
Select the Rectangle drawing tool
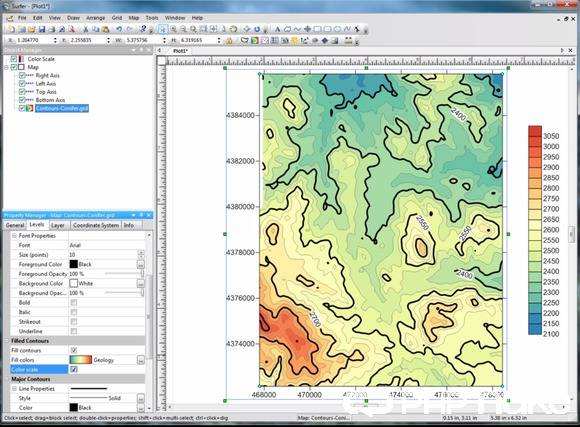pyautogui.click(x=317, y=29)
